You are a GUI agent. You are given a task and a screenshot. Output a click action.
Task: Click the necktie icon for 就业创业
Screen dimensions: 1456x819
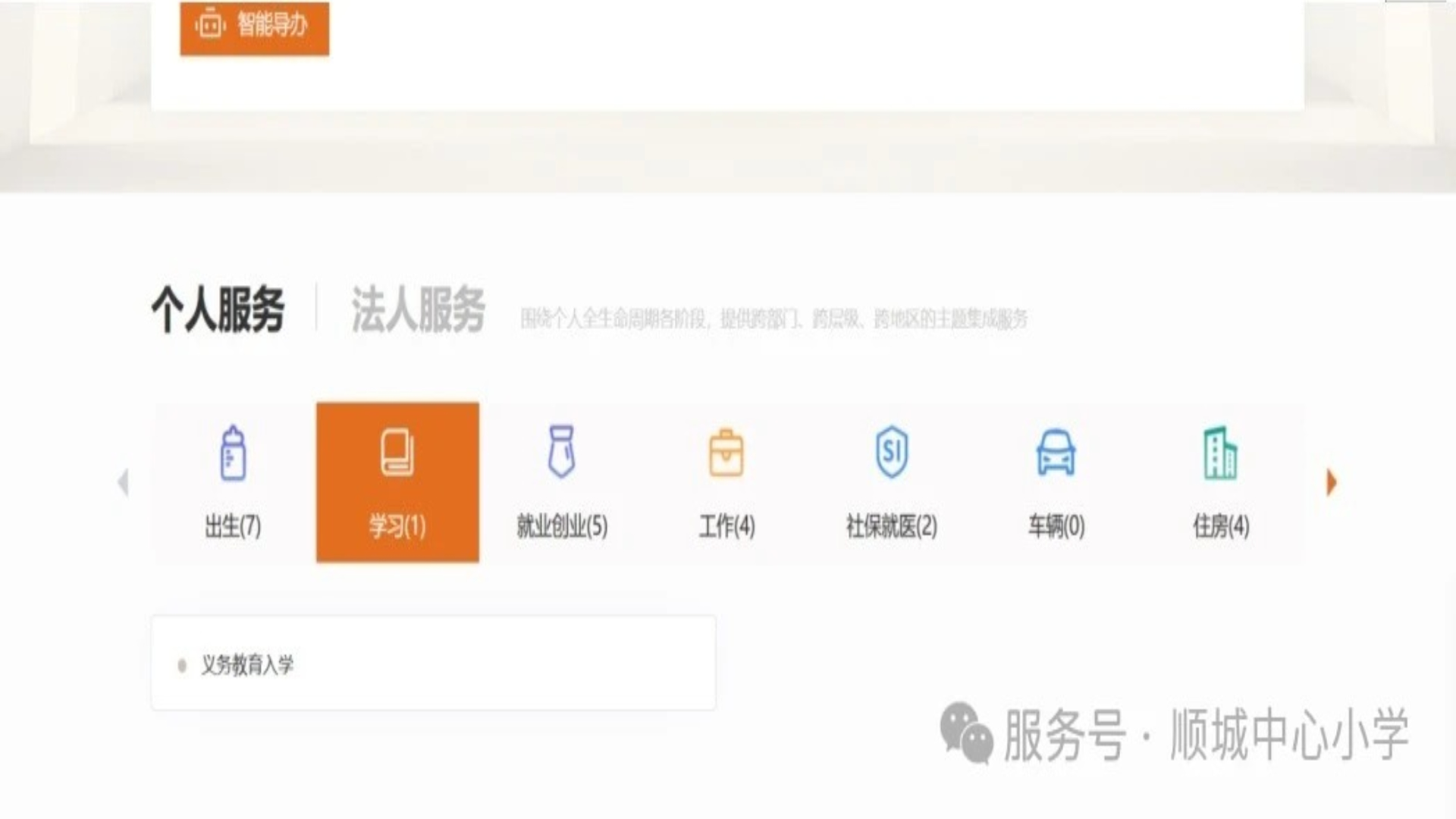pos(561,451)
